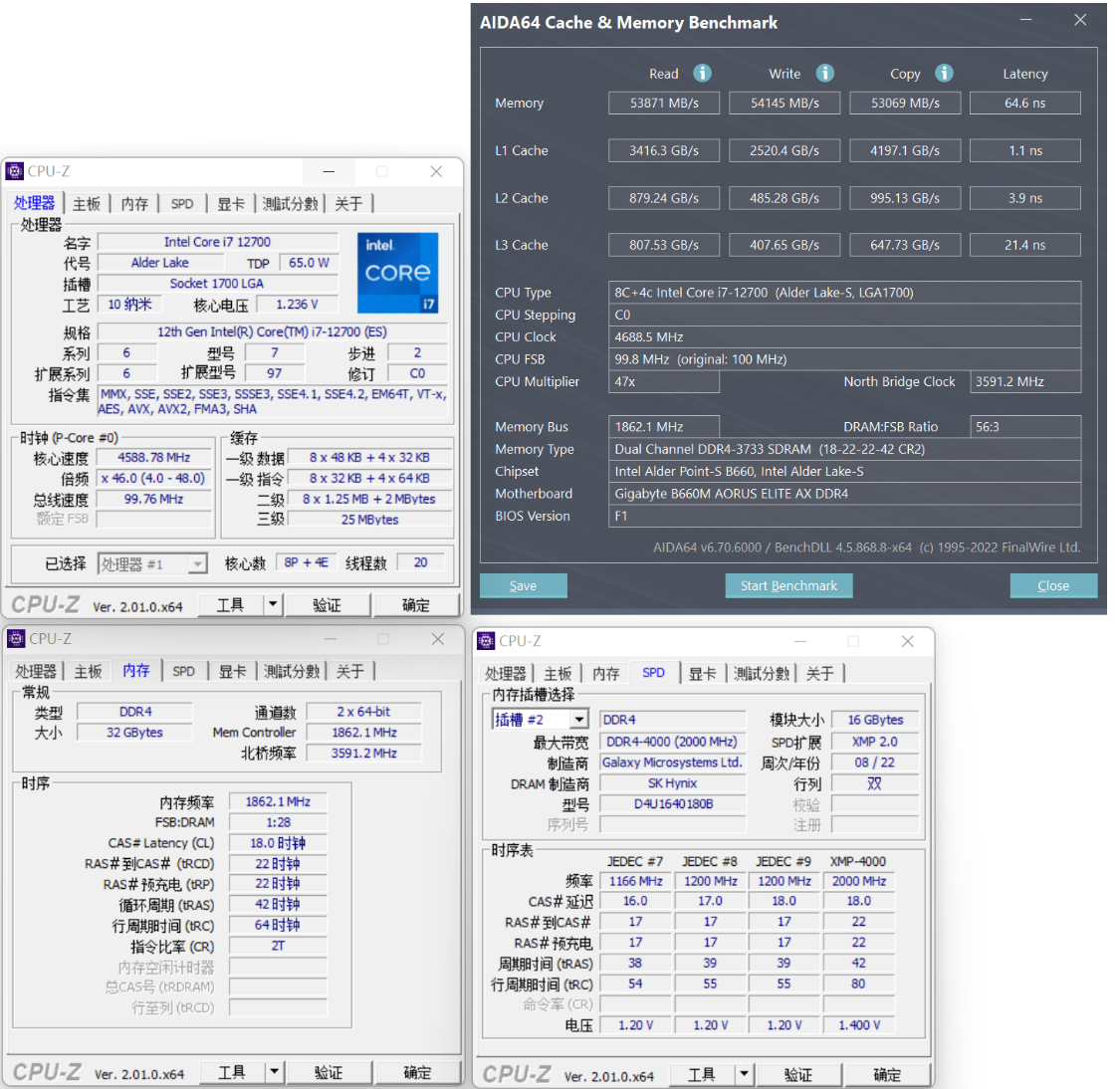Open the 内存 tab in the processor window
Viewport: 1120px width, 1089px height.
[134, 204]
